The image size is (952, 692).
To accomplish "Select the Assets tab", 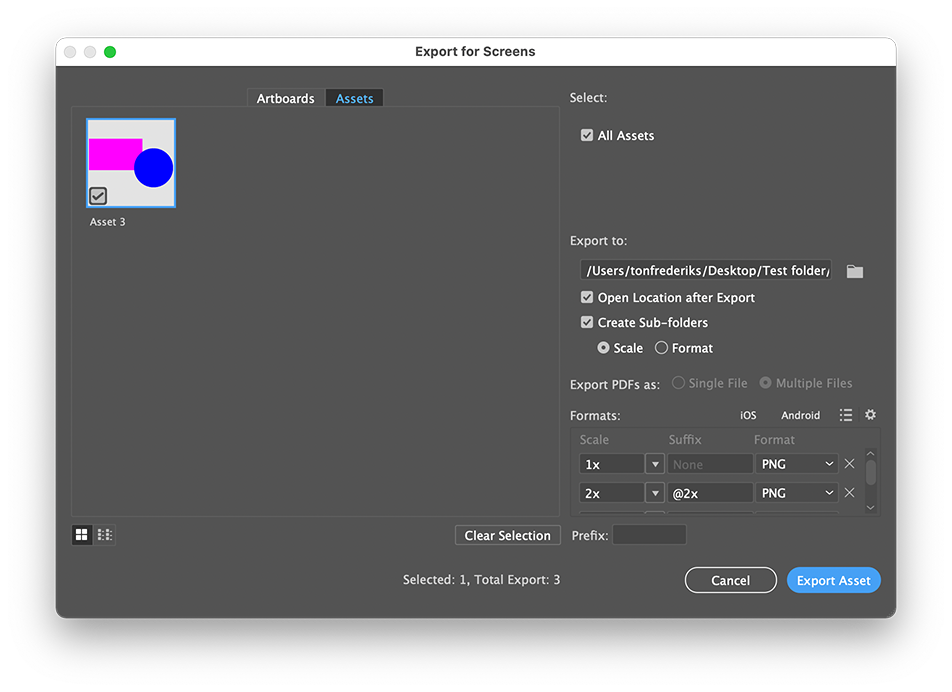I will (x=354, y=97).
